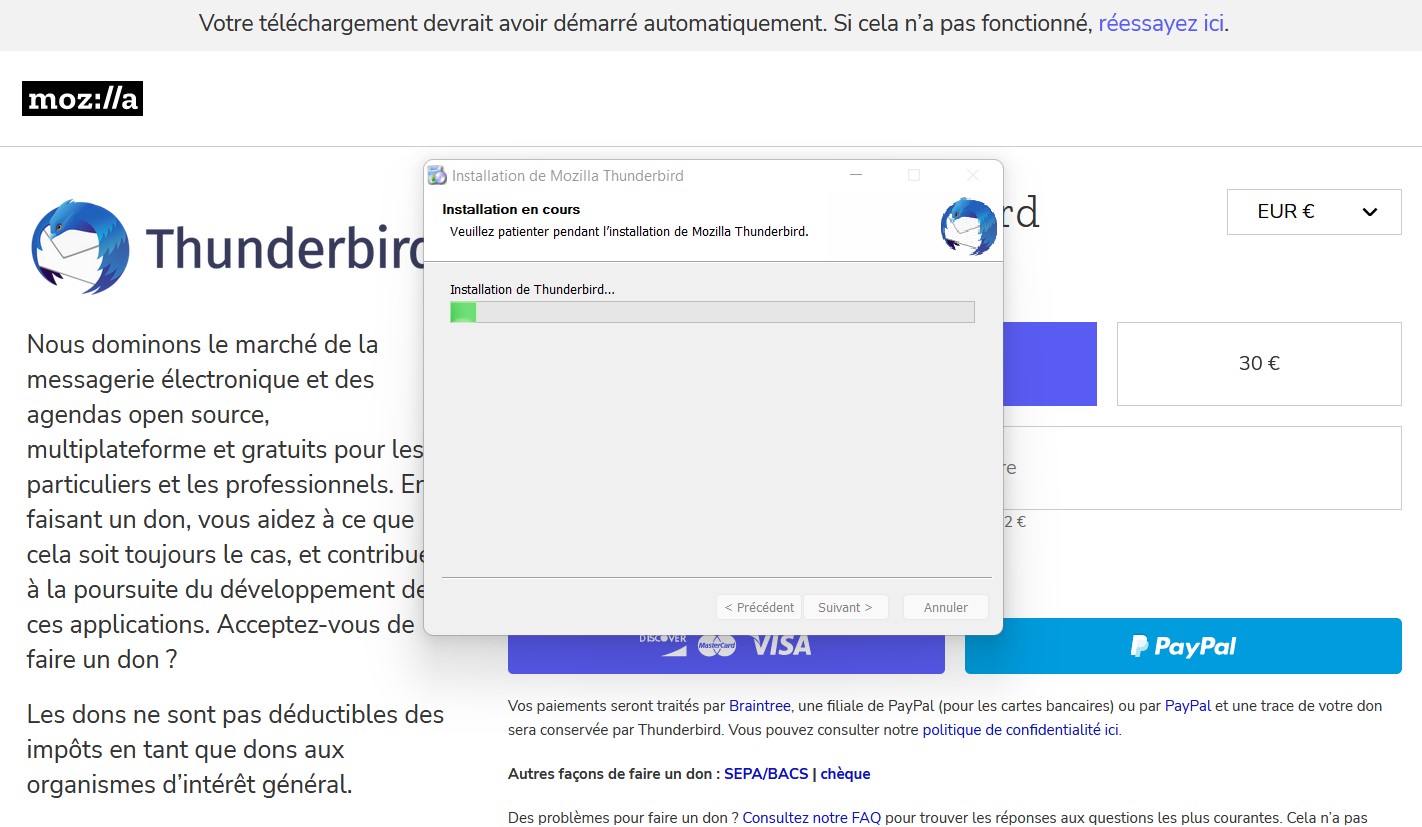Click the large Thunderbird logo on the page
Image resolution: width=1422 pixels, height=827 pixels.
point(80,247)
